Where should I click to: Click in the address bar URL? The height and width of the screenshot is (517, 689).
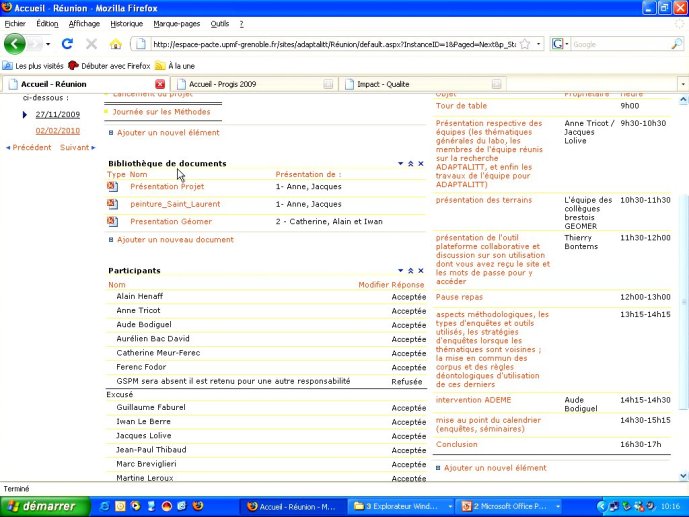[x=334, y=44]
